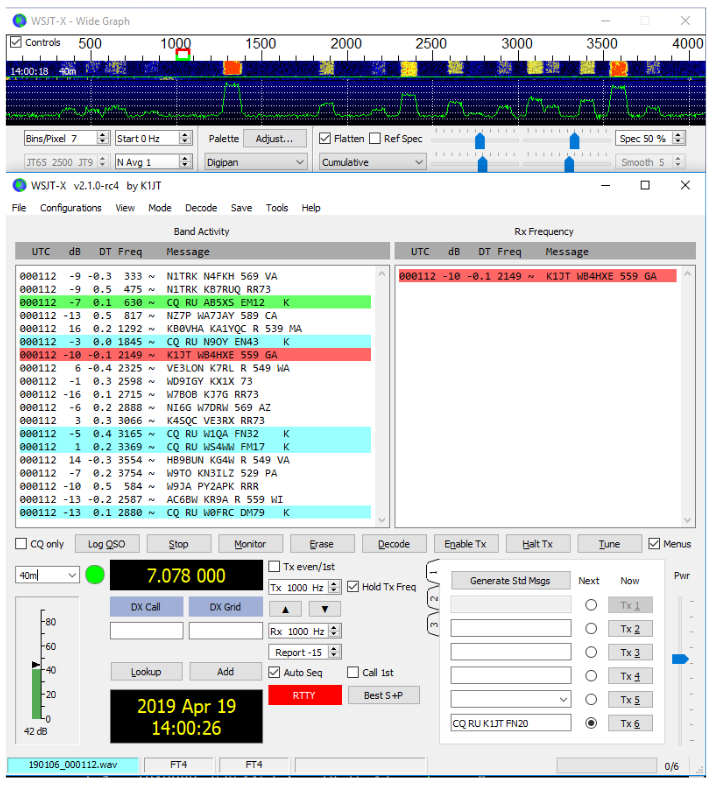Screen dimensions: 713x785
Task: Click the Tx 6 Now button
Action: [630, 723]
